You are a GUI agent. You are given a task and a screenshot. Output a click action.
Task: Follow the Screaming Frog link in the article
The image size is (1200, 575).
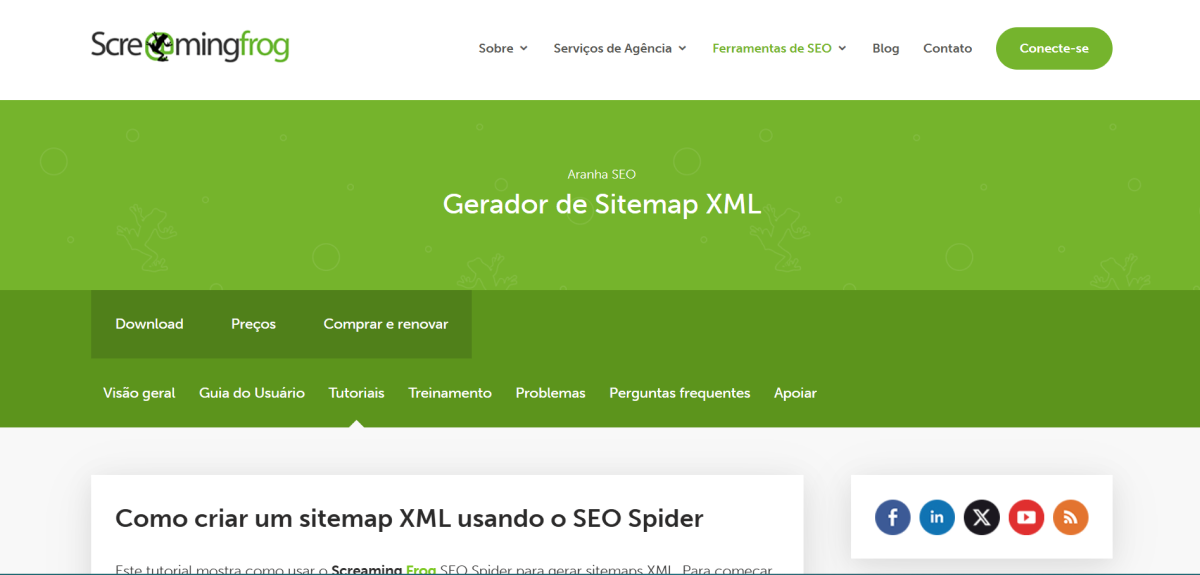pos(384,569)
